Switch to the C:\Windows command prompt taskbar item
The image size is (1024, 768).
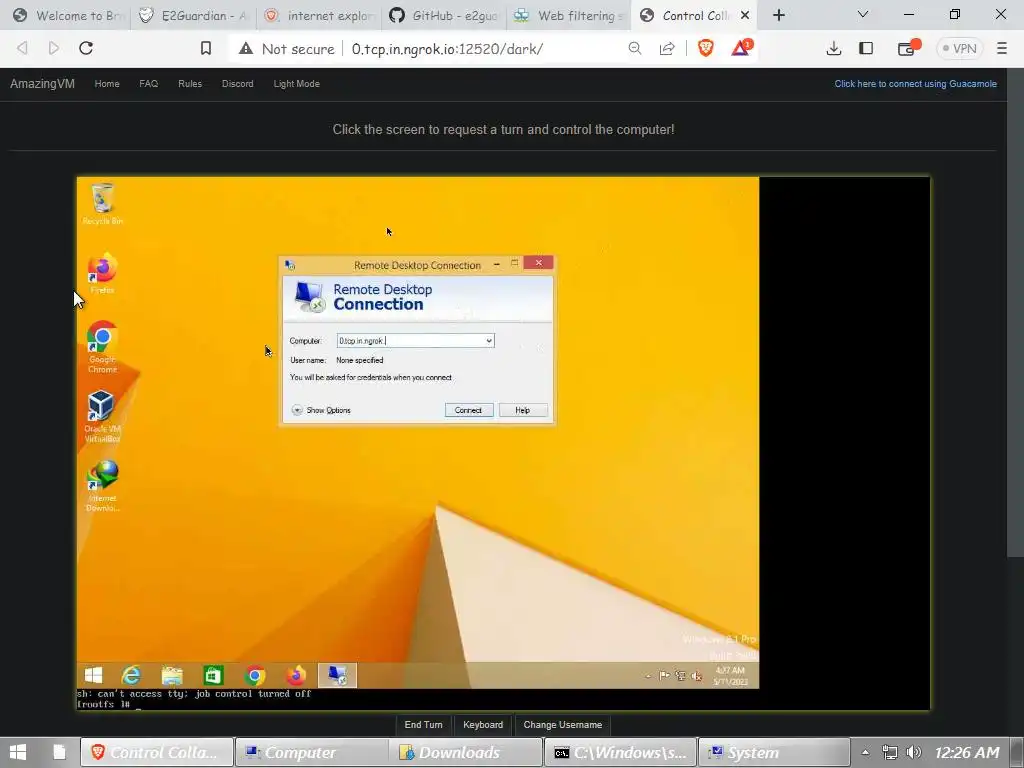point(620,752)
